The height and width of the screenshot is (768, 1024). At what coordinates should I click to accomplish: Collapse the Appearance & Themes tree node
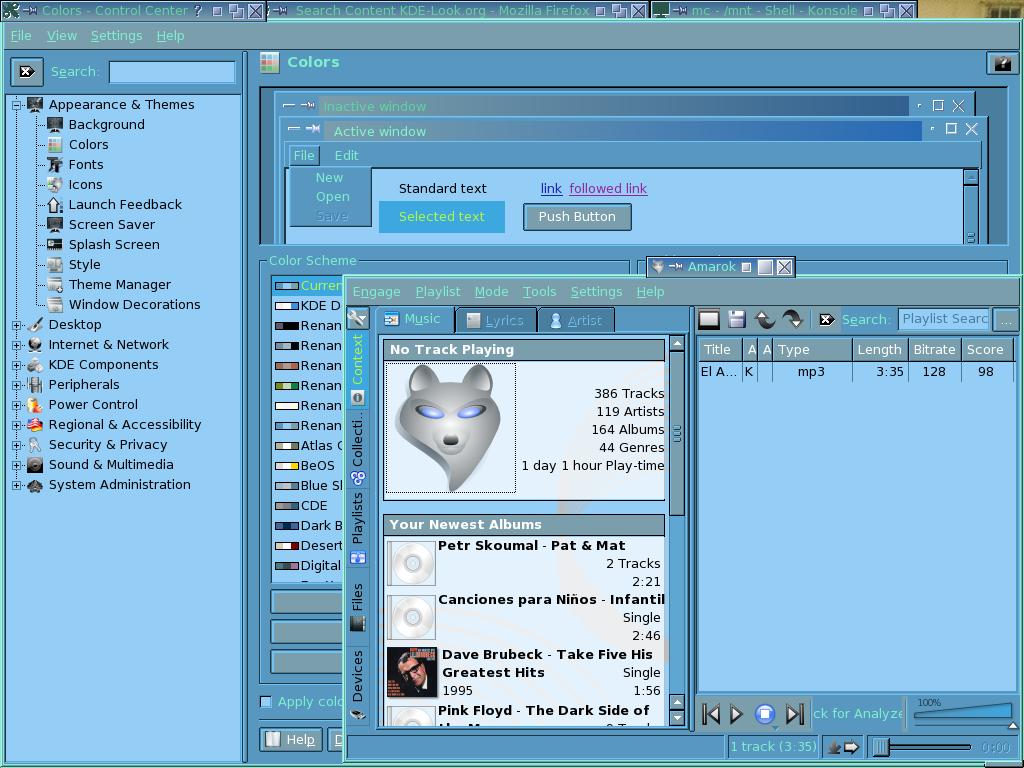pyautogui.click(x=16, y=104)
